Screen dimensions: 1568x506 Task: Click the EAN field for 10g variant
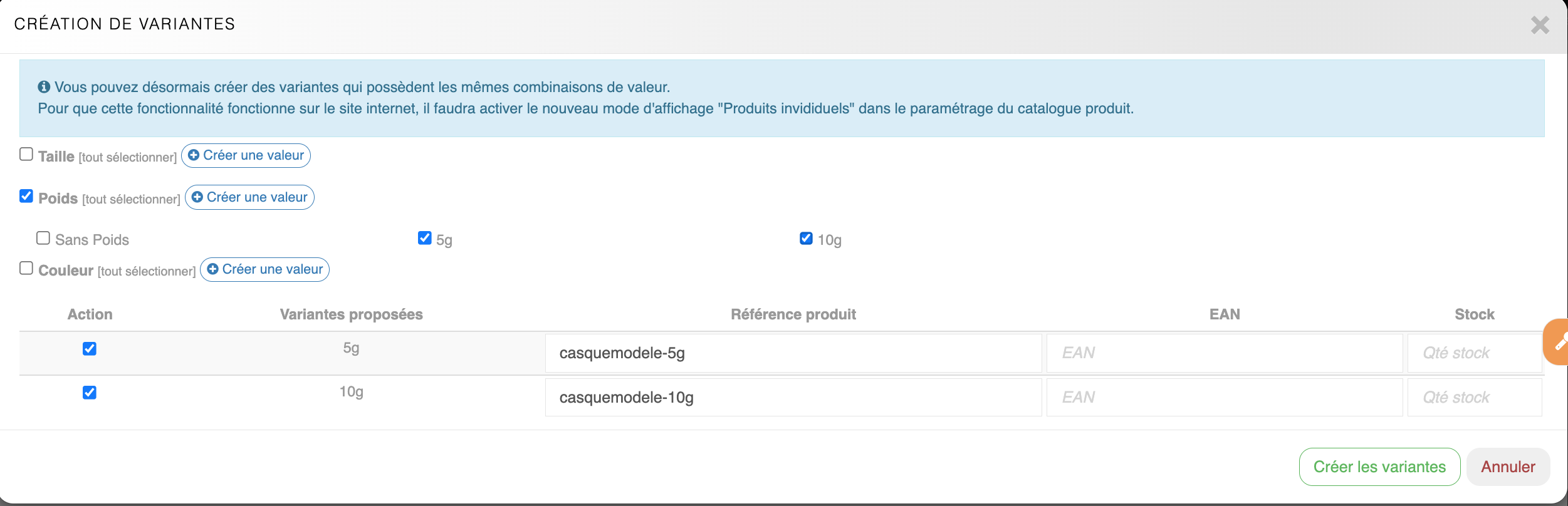point(1224,397)
